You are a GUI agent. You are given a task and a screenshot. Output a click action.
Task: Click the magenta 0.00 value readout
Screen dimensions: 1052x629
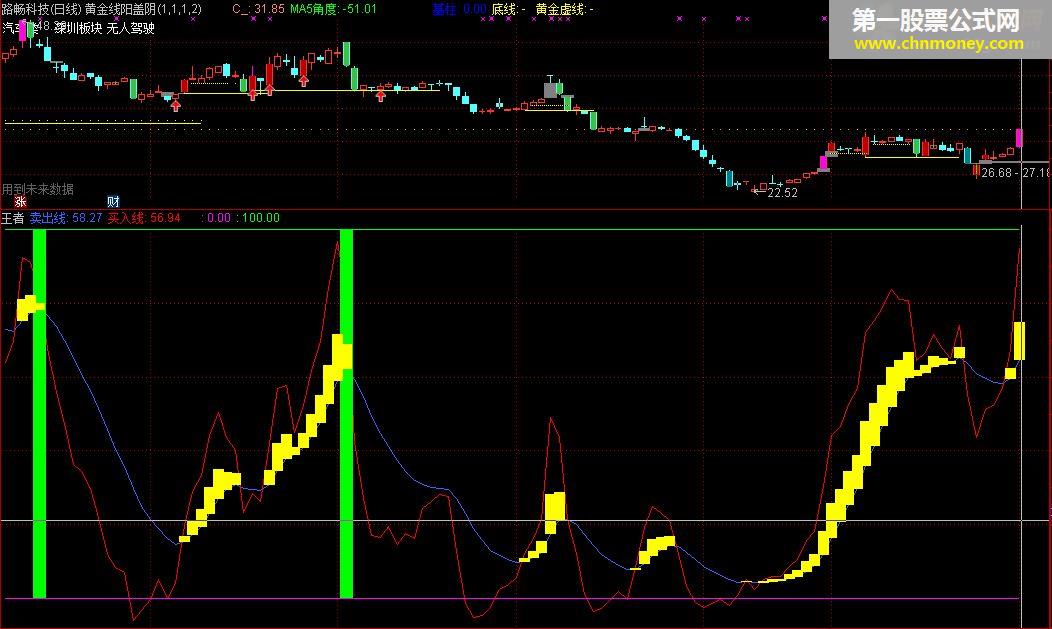click(x=219, y=218)
